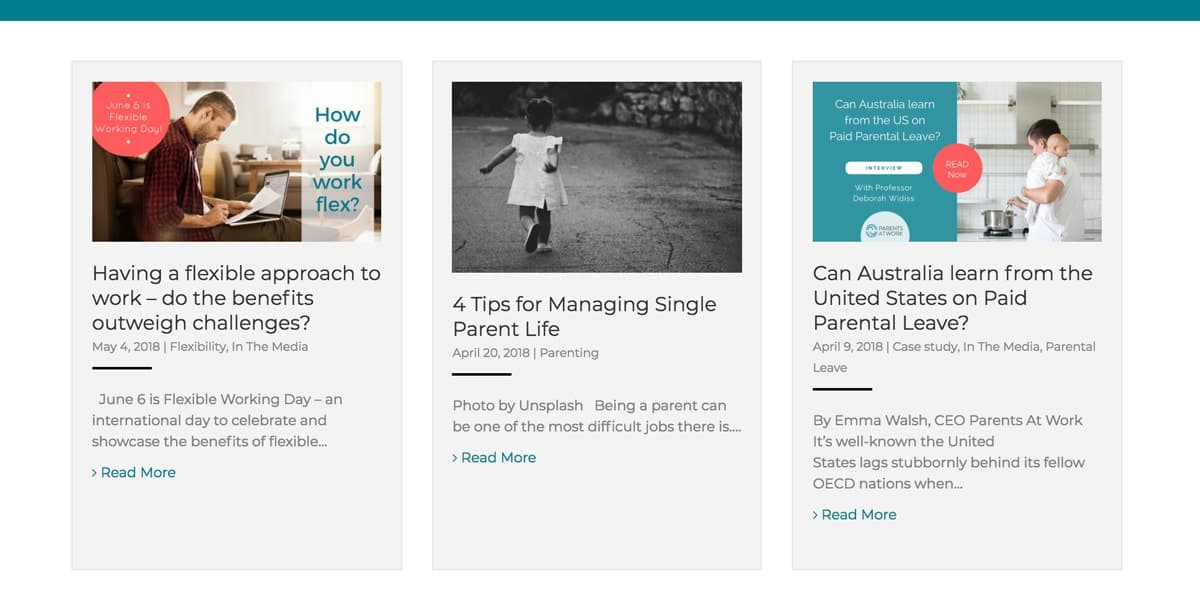
Task: Click the 'June 6 is Flexible Working Day' badge
Action: 129,120
